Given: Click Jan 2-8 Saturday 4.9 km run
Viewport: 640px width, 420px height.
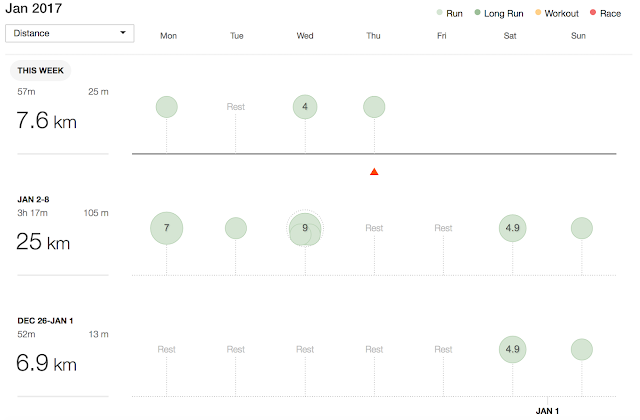Looking at the screenshot, I should (512, 228).
